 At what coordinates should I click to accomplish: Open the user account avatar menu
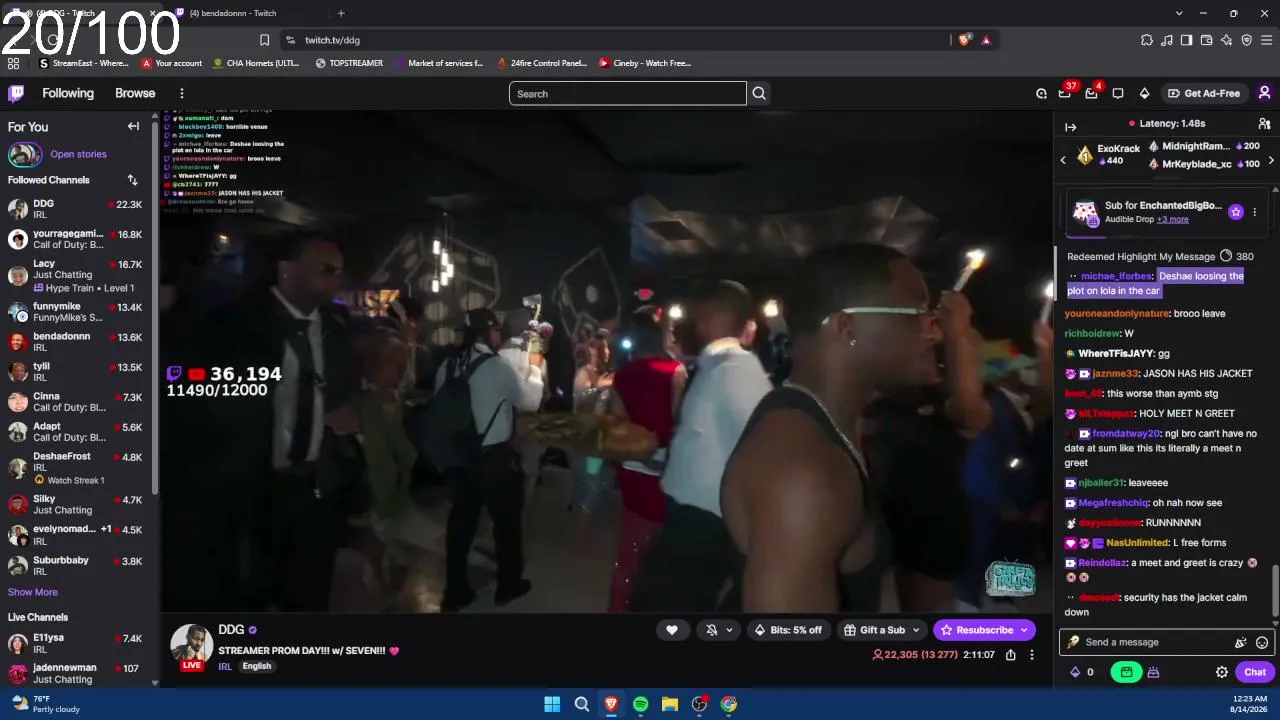click(1264, 93)
